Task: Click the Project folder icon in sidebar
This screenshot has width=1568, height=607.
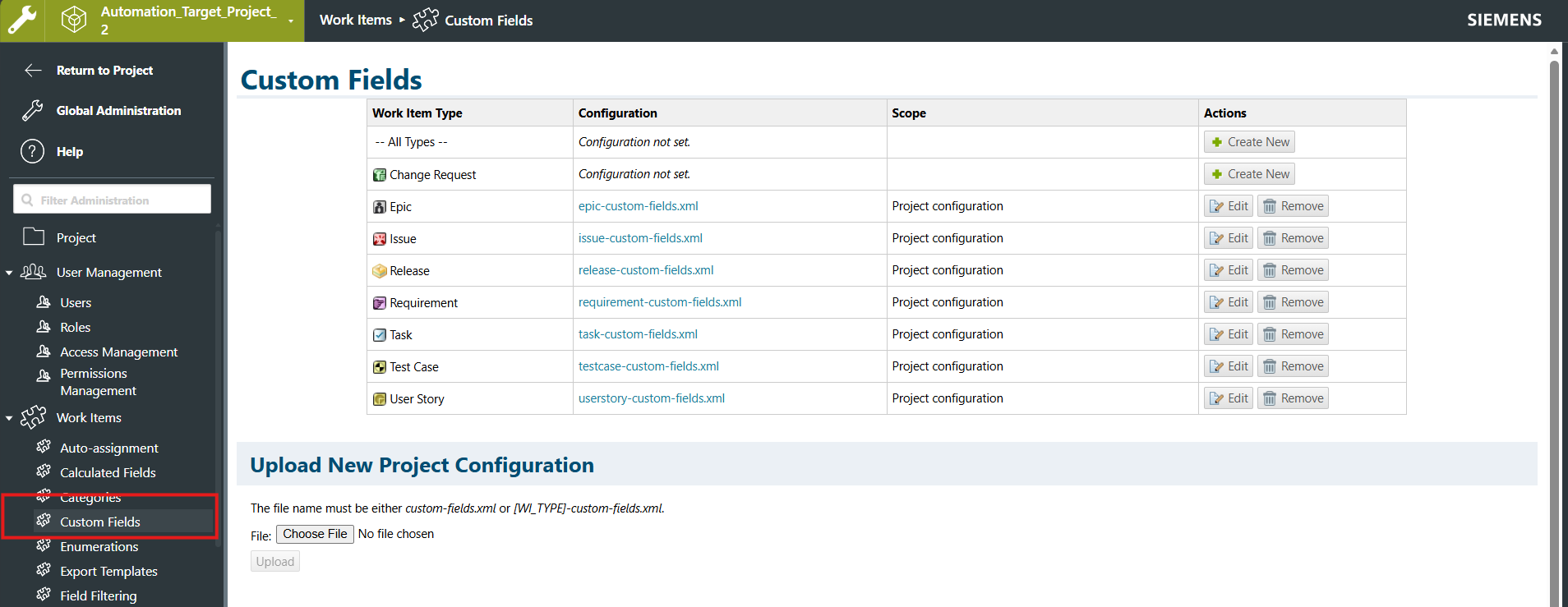Action: pos(34,237)
